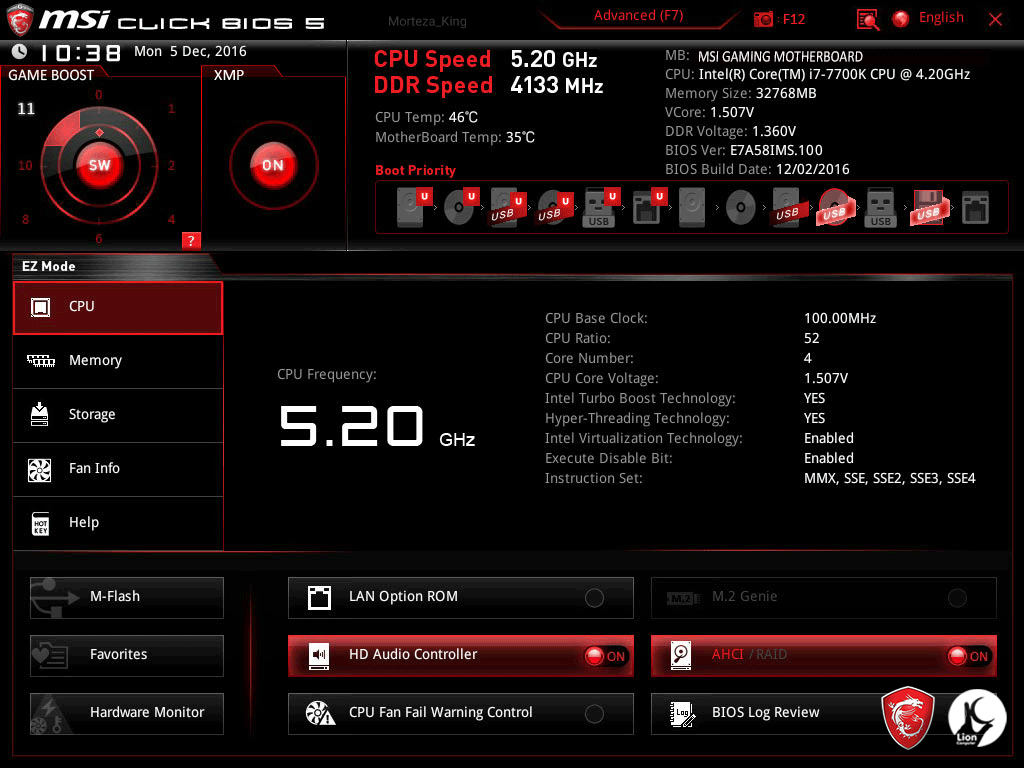Screen dimensions: 1024x768
Task: Click the F12 screenshot camera icon
Action: (764, 19)
